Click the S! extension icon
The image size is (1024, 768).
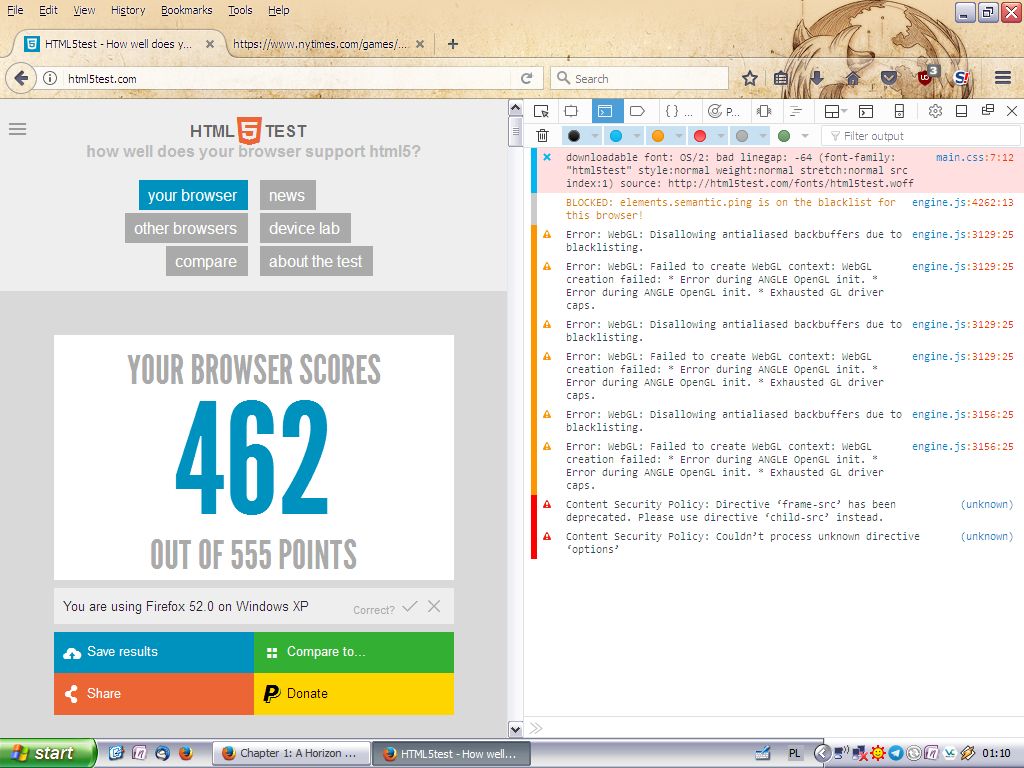pos(961,78)
